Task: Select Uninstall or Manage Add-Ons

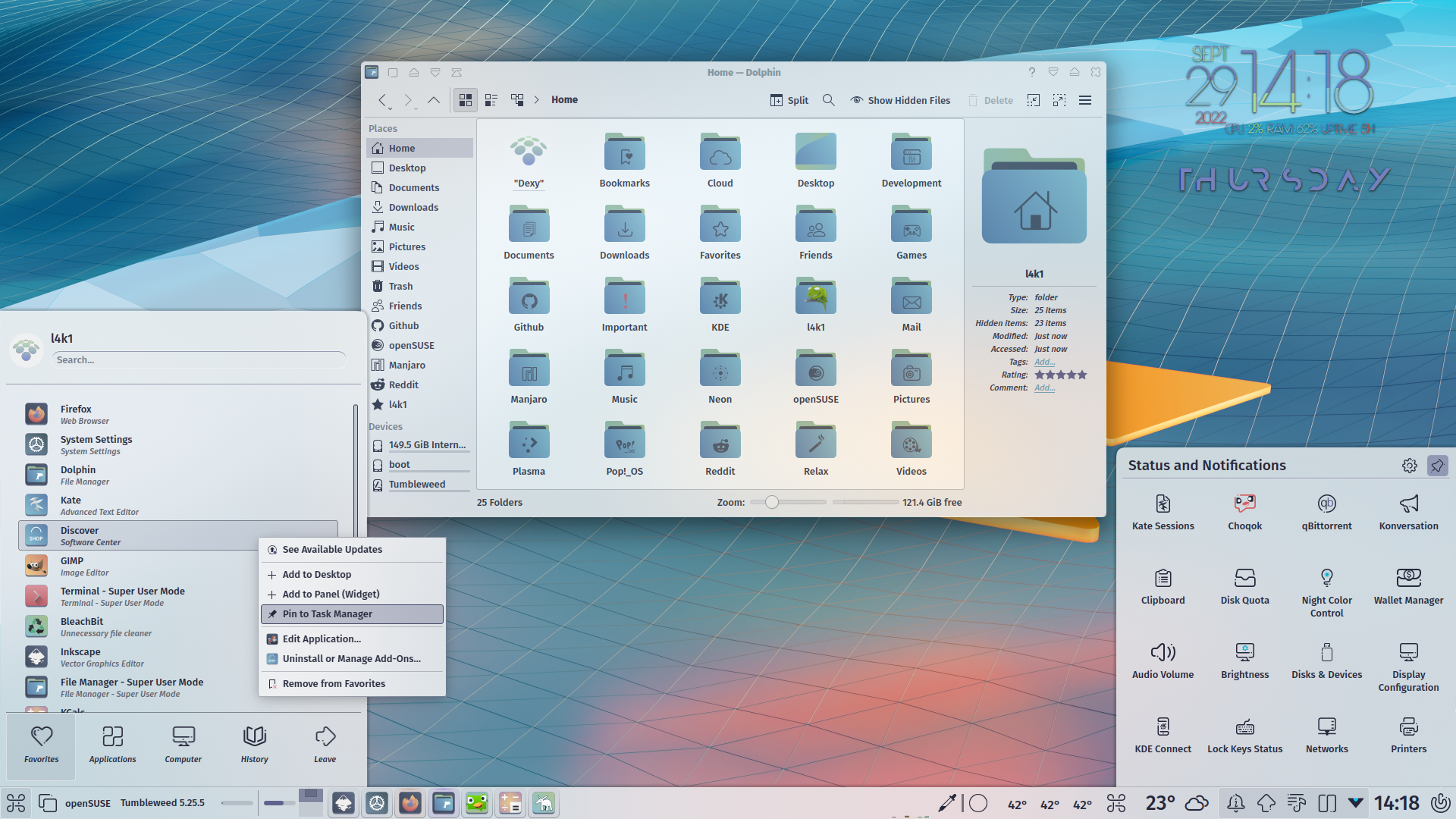Action: [352, 658]
